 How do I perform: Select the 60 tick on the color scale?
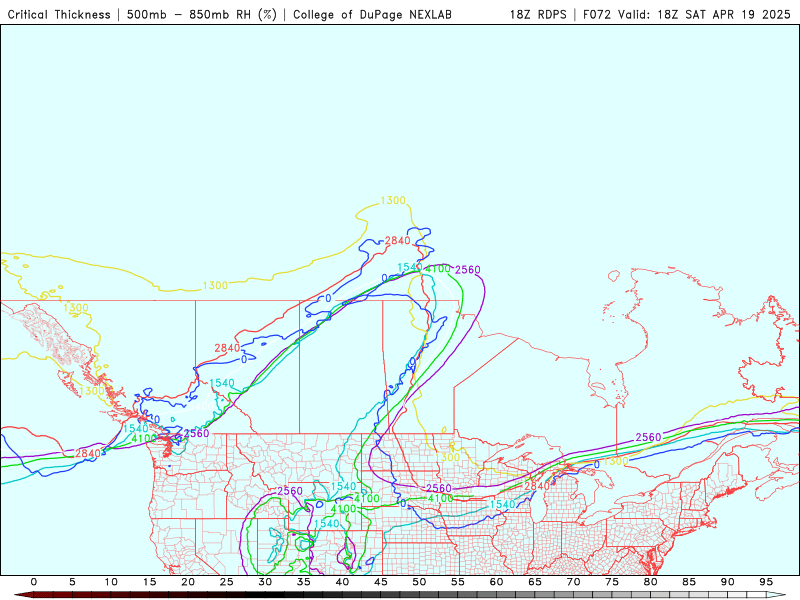[496, 582]
